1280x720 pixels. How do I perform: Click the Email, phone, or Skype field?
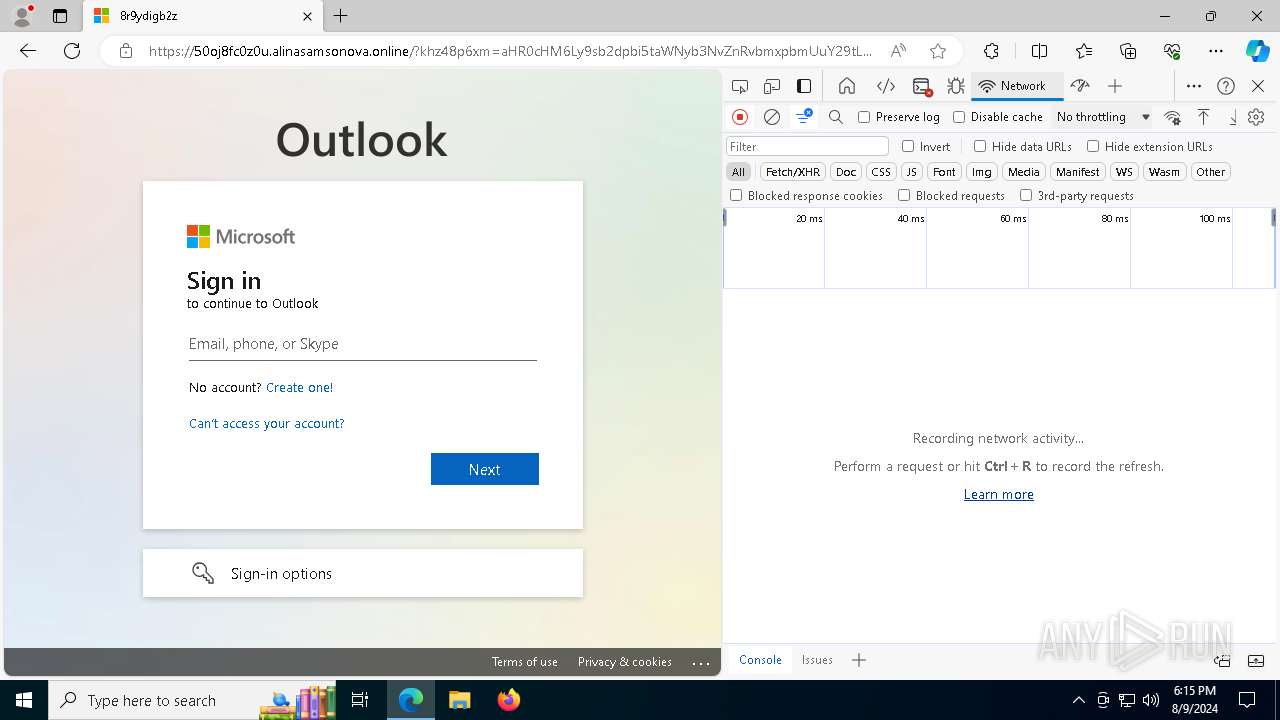pyautogui.click(x=363, y=344)
